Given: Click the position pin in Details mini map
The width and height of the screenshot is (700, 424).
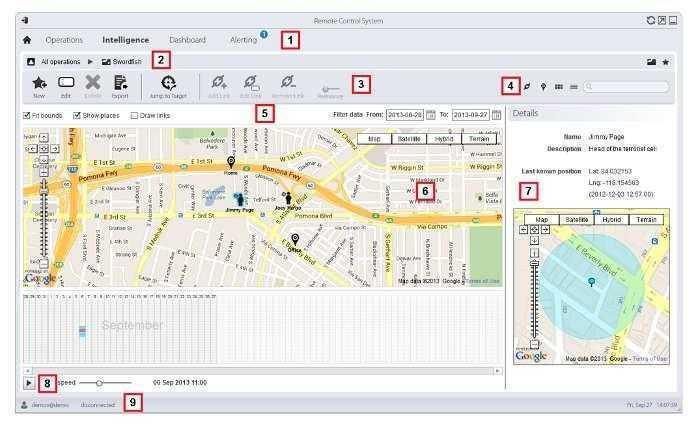Looking at the screenshot, I should [592, 282].
